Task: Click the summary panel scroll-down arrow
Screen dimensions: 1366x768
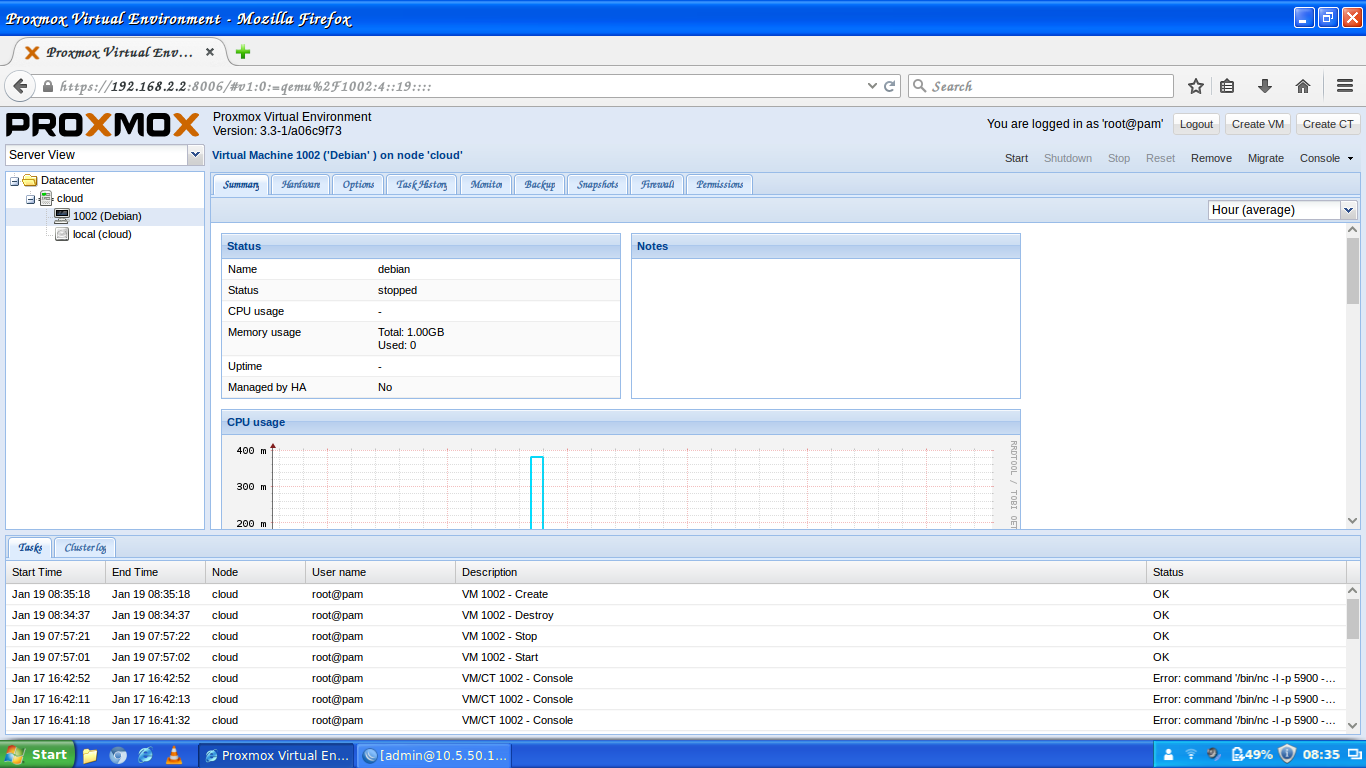Action: click(x=1352, y=521)
